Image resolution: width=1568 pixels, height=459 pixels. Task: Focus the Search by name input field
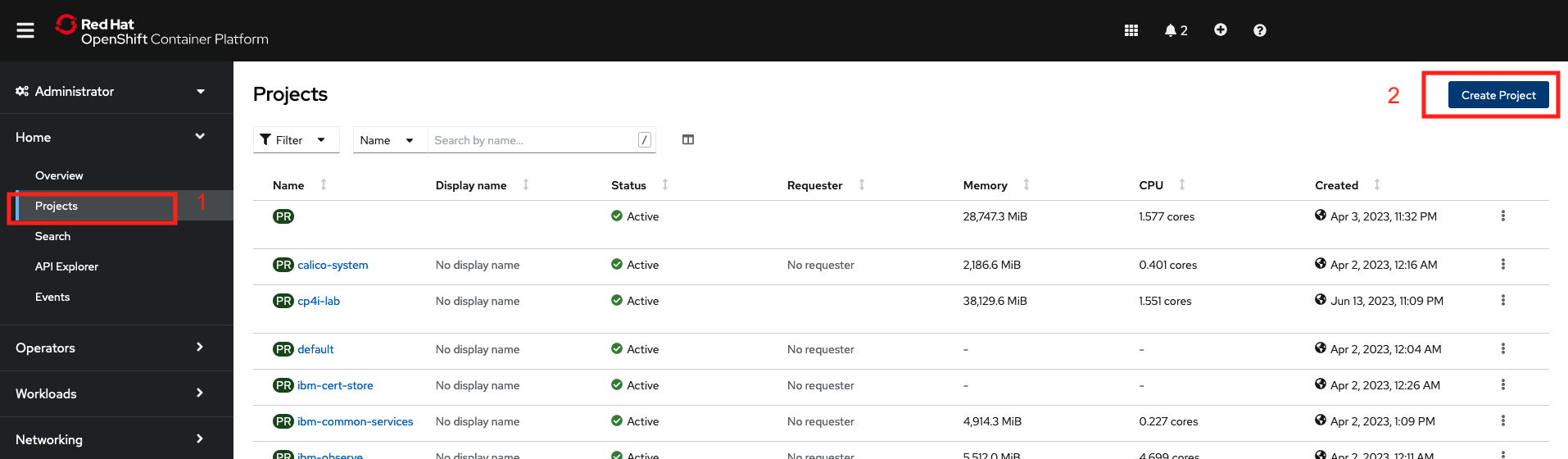pos(542,140)
